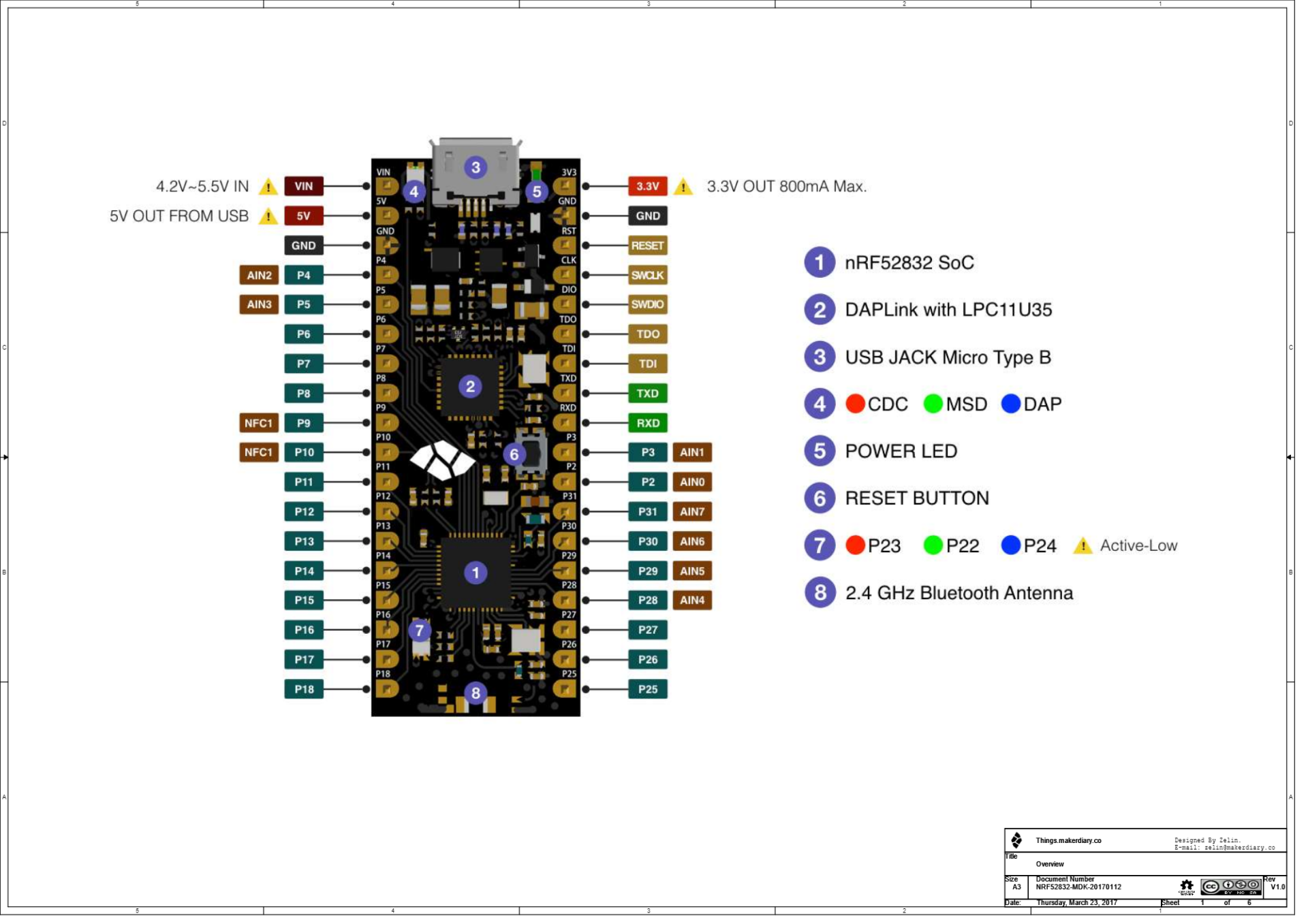The image size is (1308, 924).
Task: Click the blue P24 LED indicator dot
Action: tap(1011, 545)
